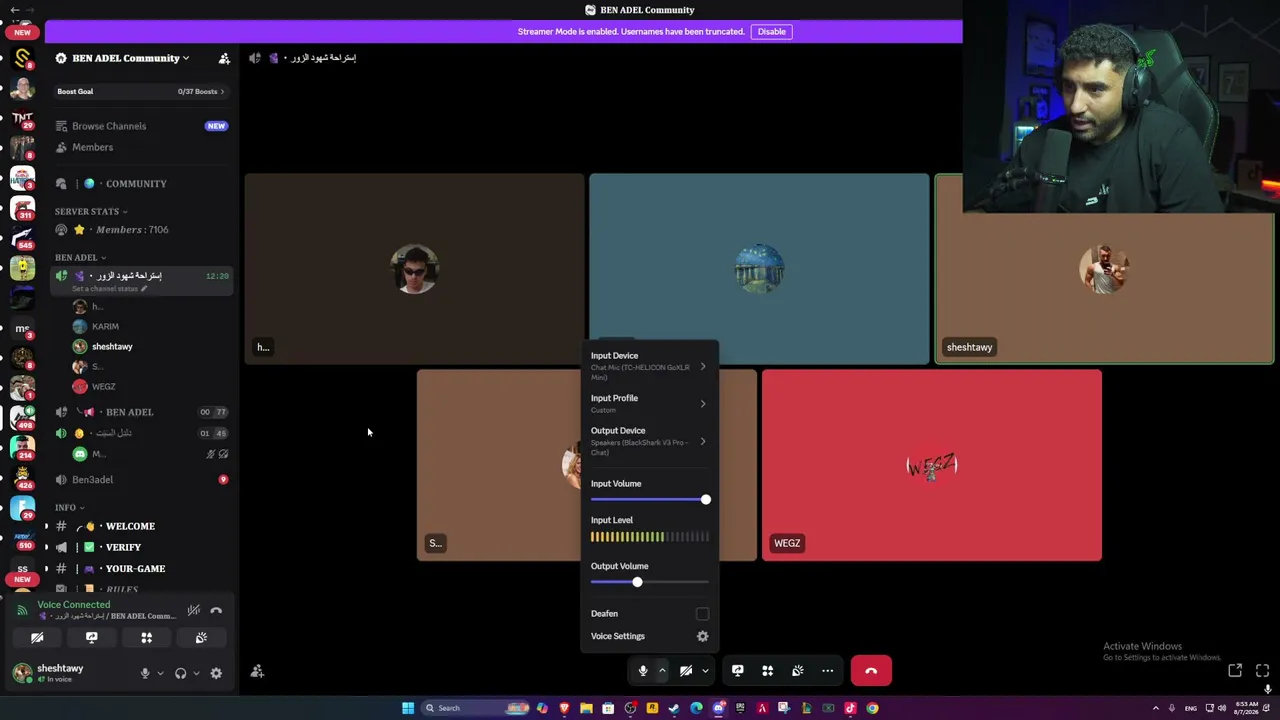Viewport: 1280px width, 720px height.
Task: Open the VERIFY channel
Action: pos(141,547)
